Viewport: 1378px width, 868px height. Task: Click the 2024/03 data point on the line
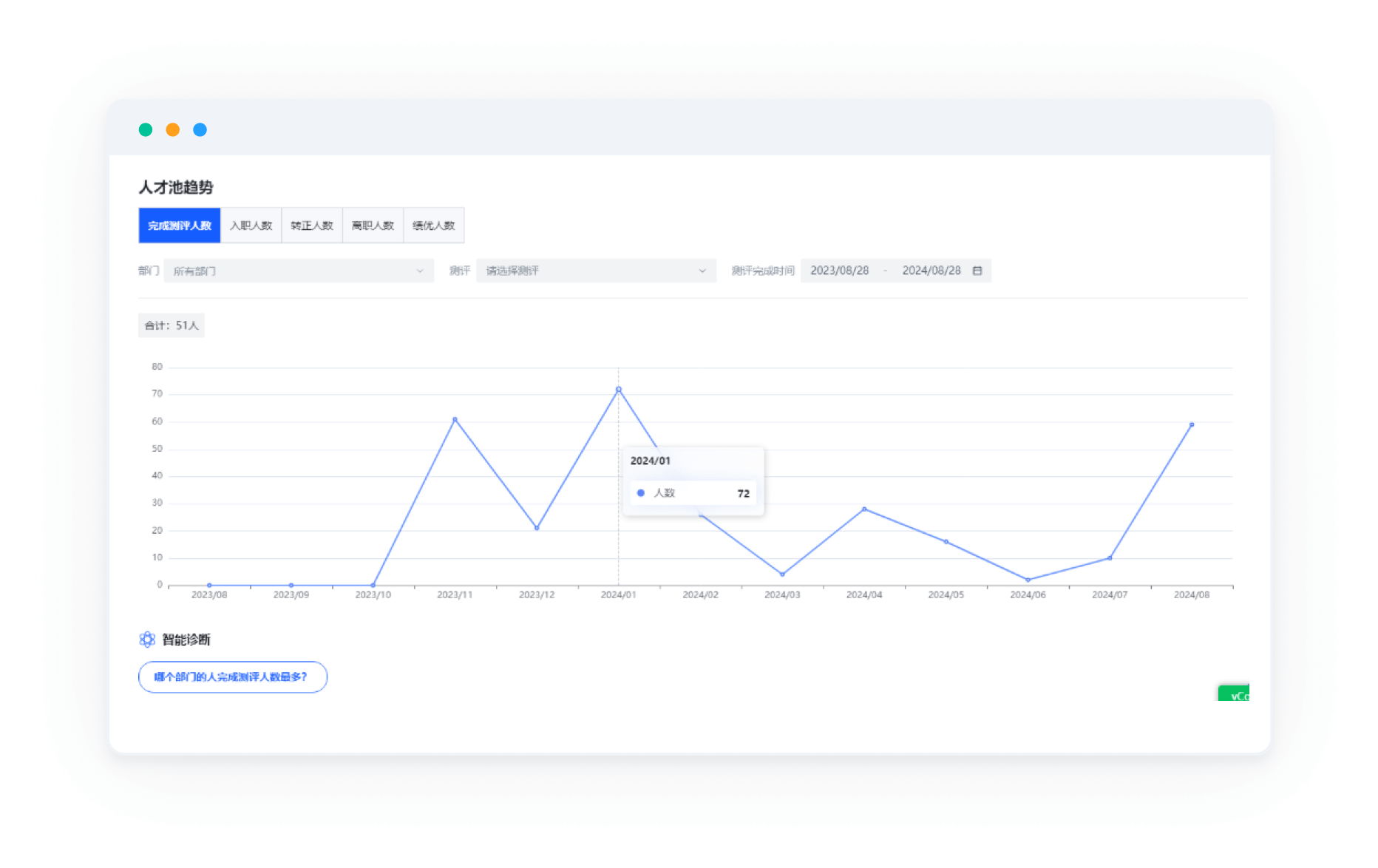(x=782, y=574)
